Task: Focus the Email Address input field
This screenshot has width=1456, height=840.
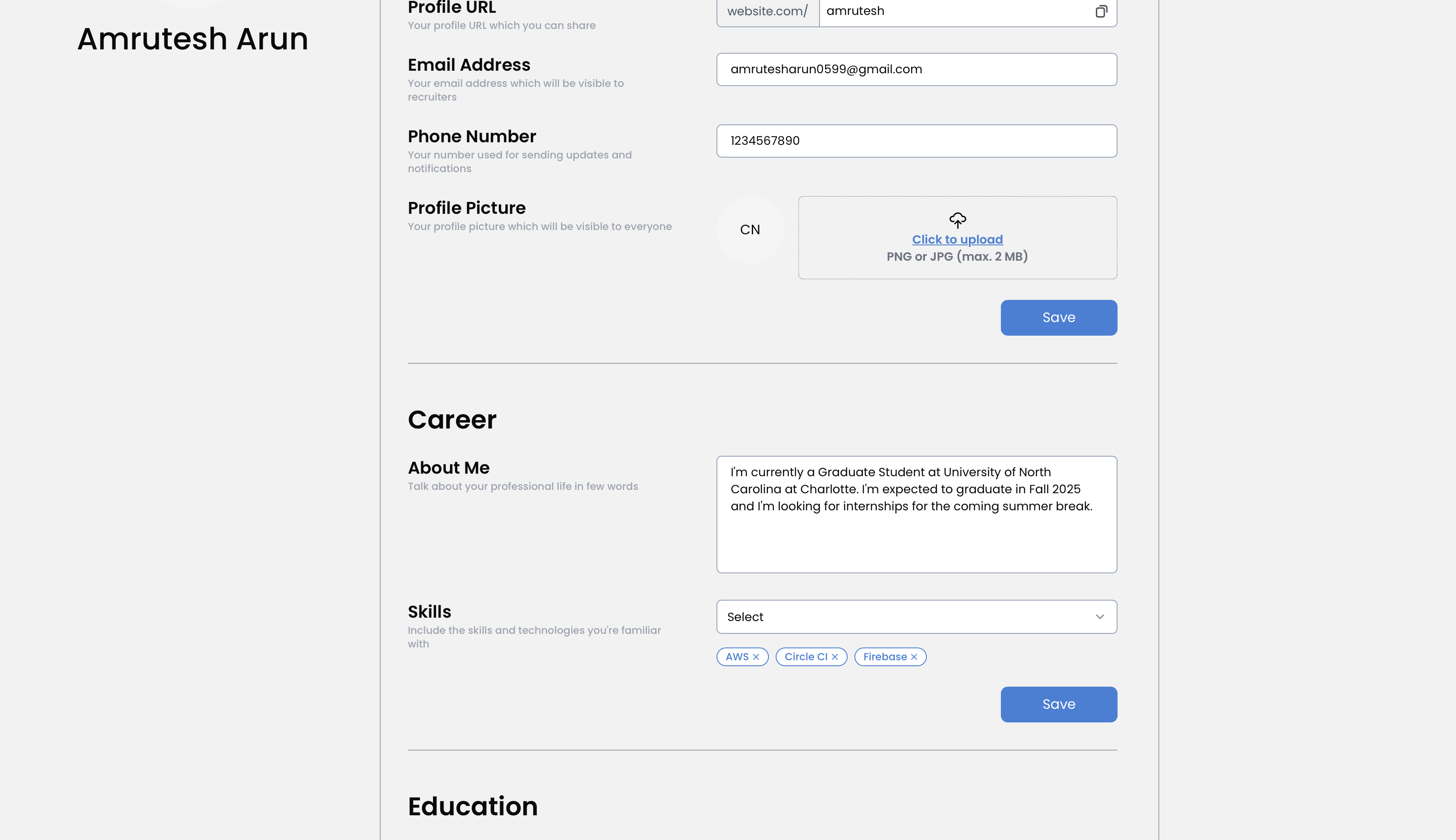Action: click(x=916, y=69)
